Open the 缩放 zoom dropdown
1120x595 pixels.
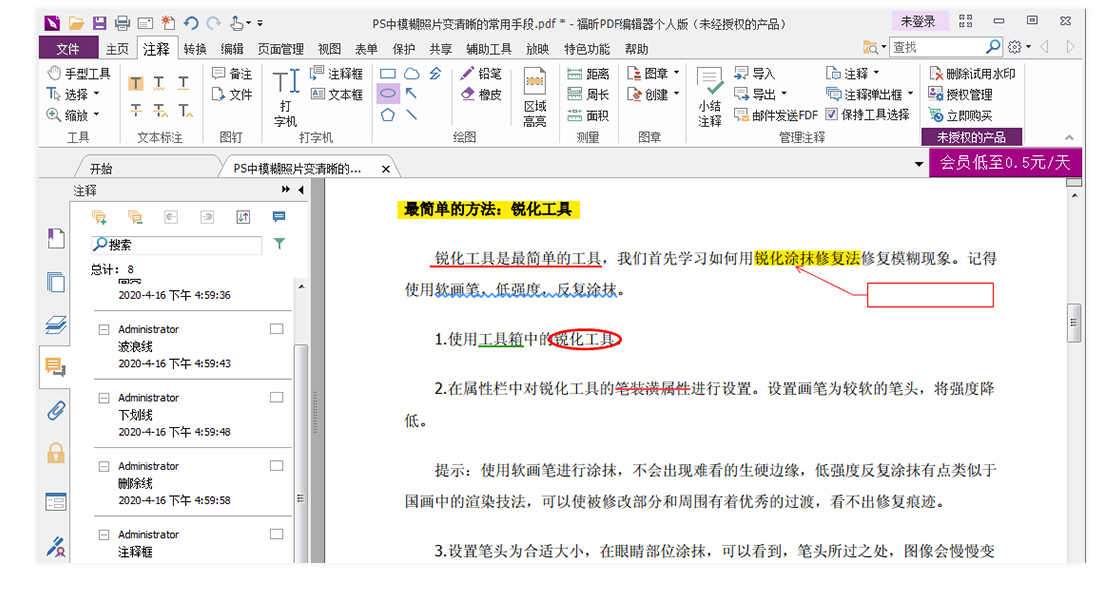[x=96, y=114]
